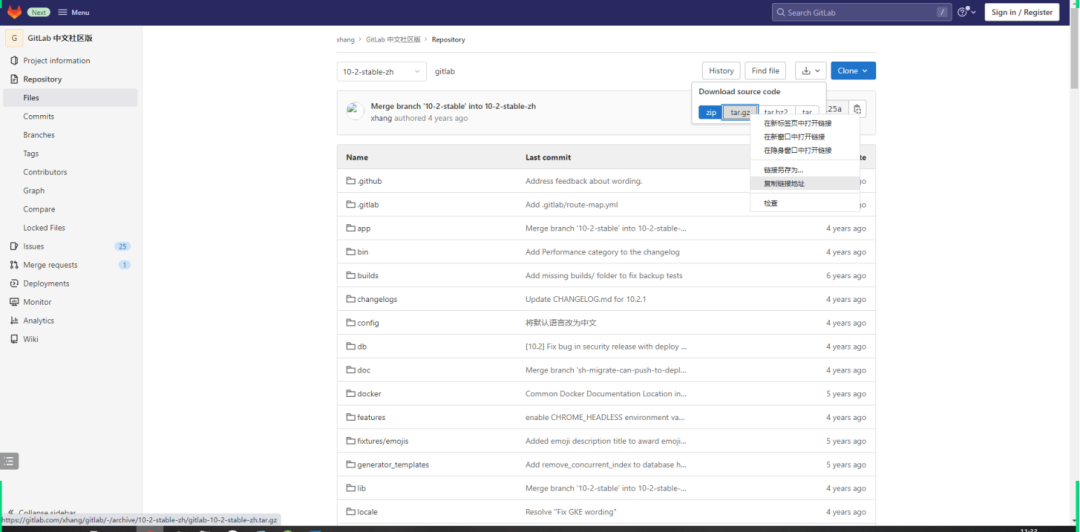
Task: Choose 复制链接地址 from context menu
Action: point(804,183)
